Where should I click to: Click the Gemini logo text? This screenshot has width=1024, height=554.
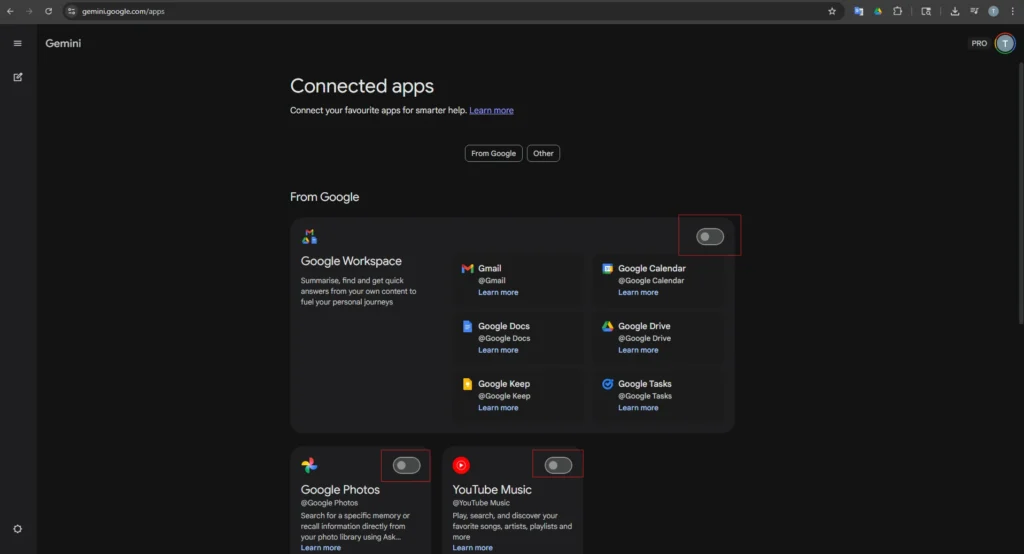63,43
